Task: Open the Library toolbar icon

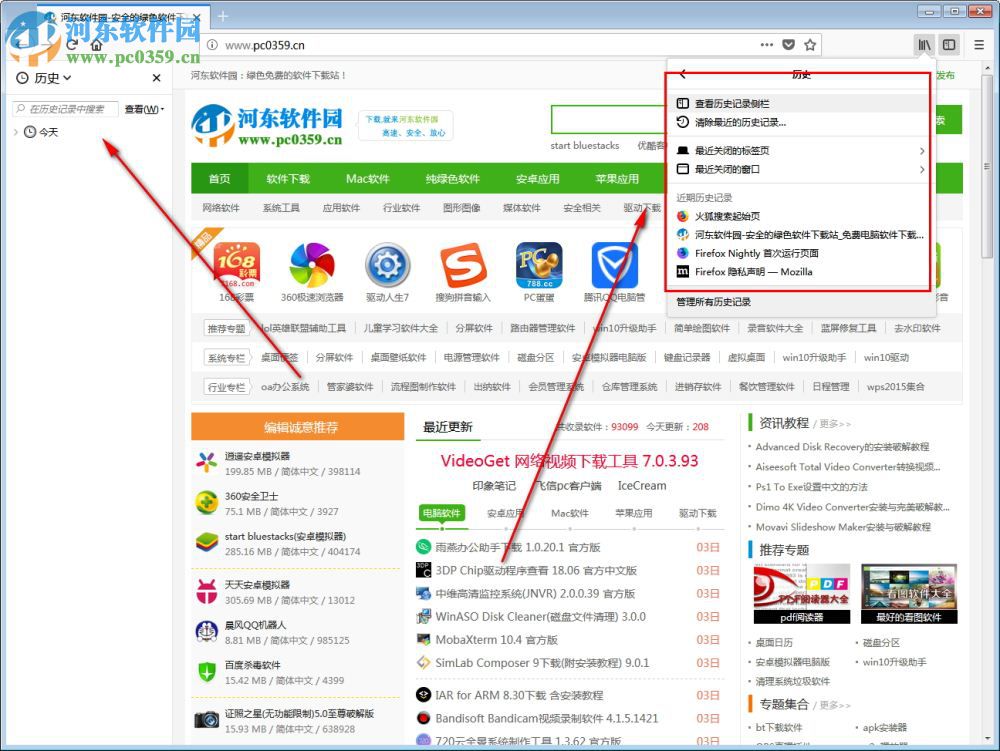Action: (926, 44)
